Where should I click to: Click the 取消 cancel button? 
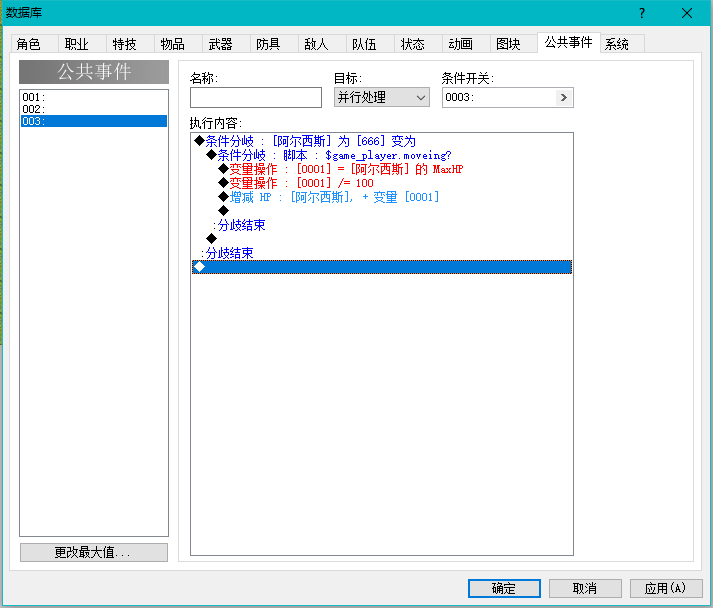[585, 588]
